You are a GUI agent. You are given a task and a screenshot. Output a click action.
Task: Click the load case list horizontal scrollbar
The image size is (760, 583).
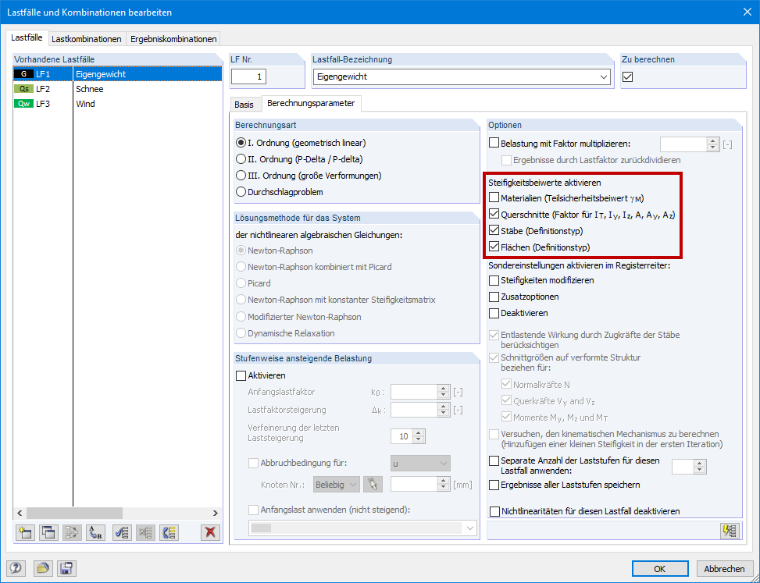pos(75,513)
